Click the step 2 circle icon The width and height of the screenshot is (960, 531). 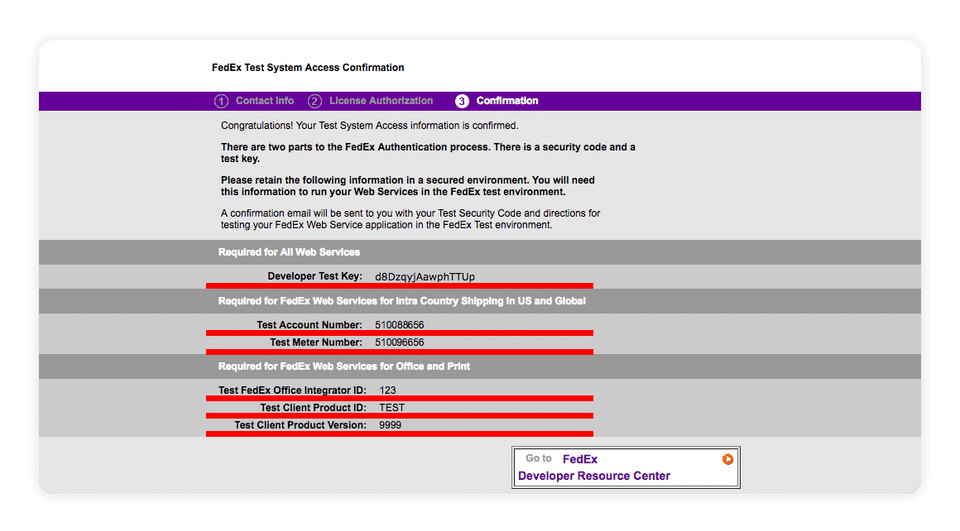[x=315, y=101]
